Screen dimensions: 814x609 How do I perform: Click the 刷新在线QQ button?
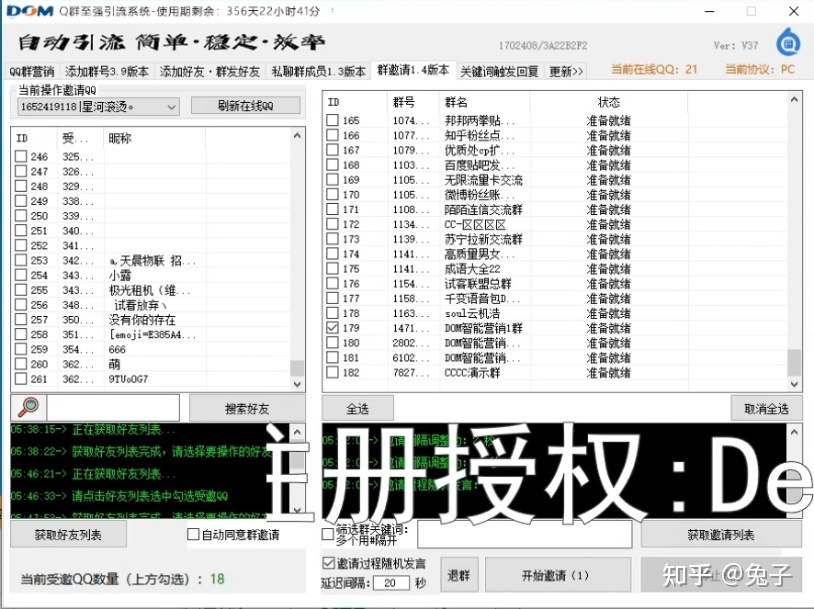(x=246, y=105)
